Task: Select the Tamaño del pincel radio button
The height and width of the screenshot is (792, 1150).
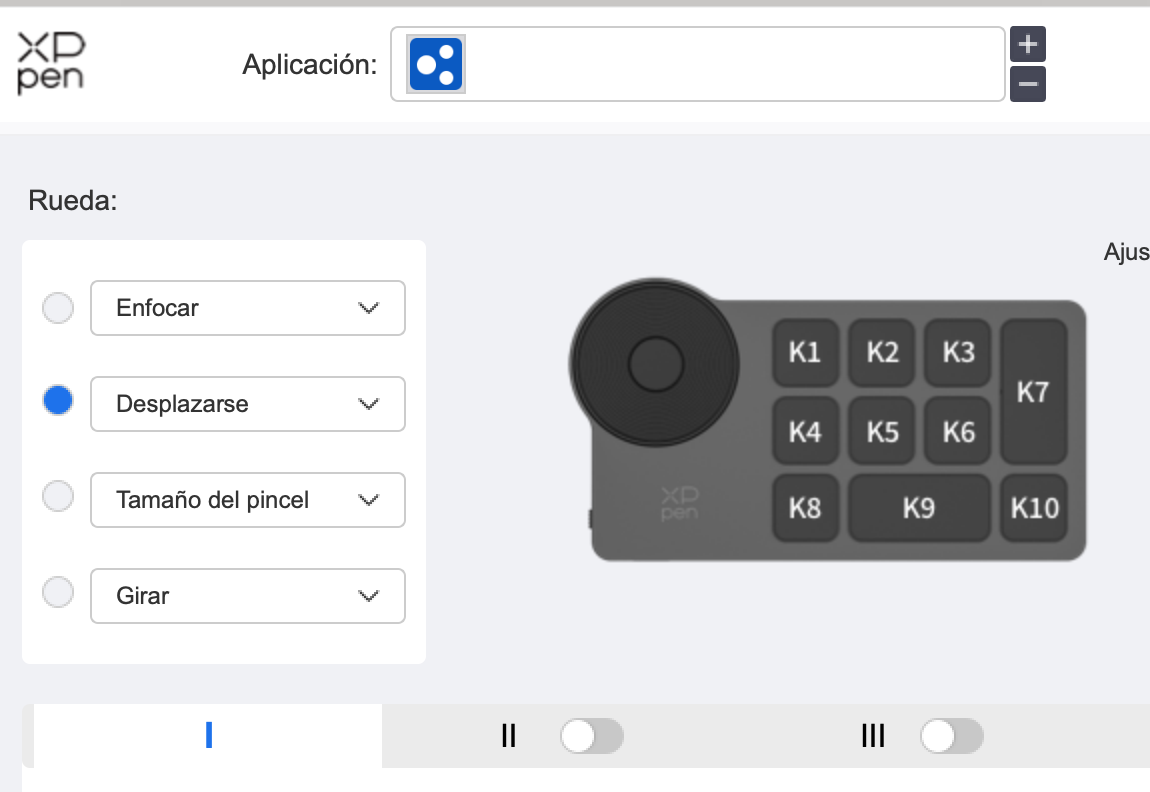Action: point(59,496)
